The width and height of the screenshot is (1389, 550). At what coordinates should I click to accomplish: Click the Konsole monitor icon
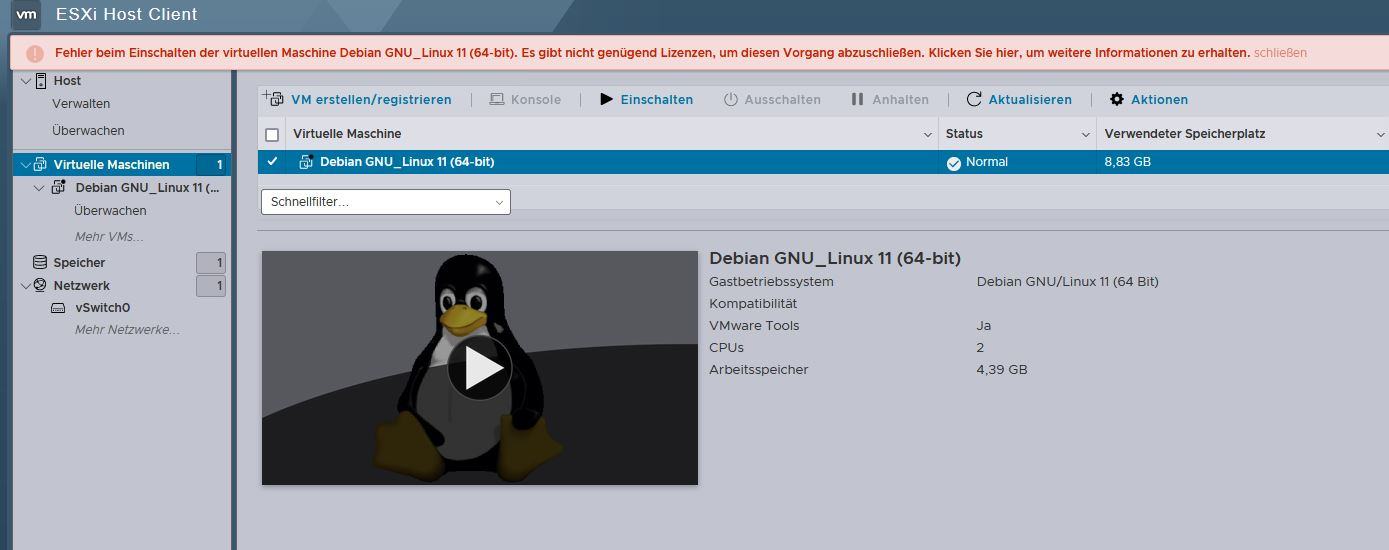coord(497,100)
